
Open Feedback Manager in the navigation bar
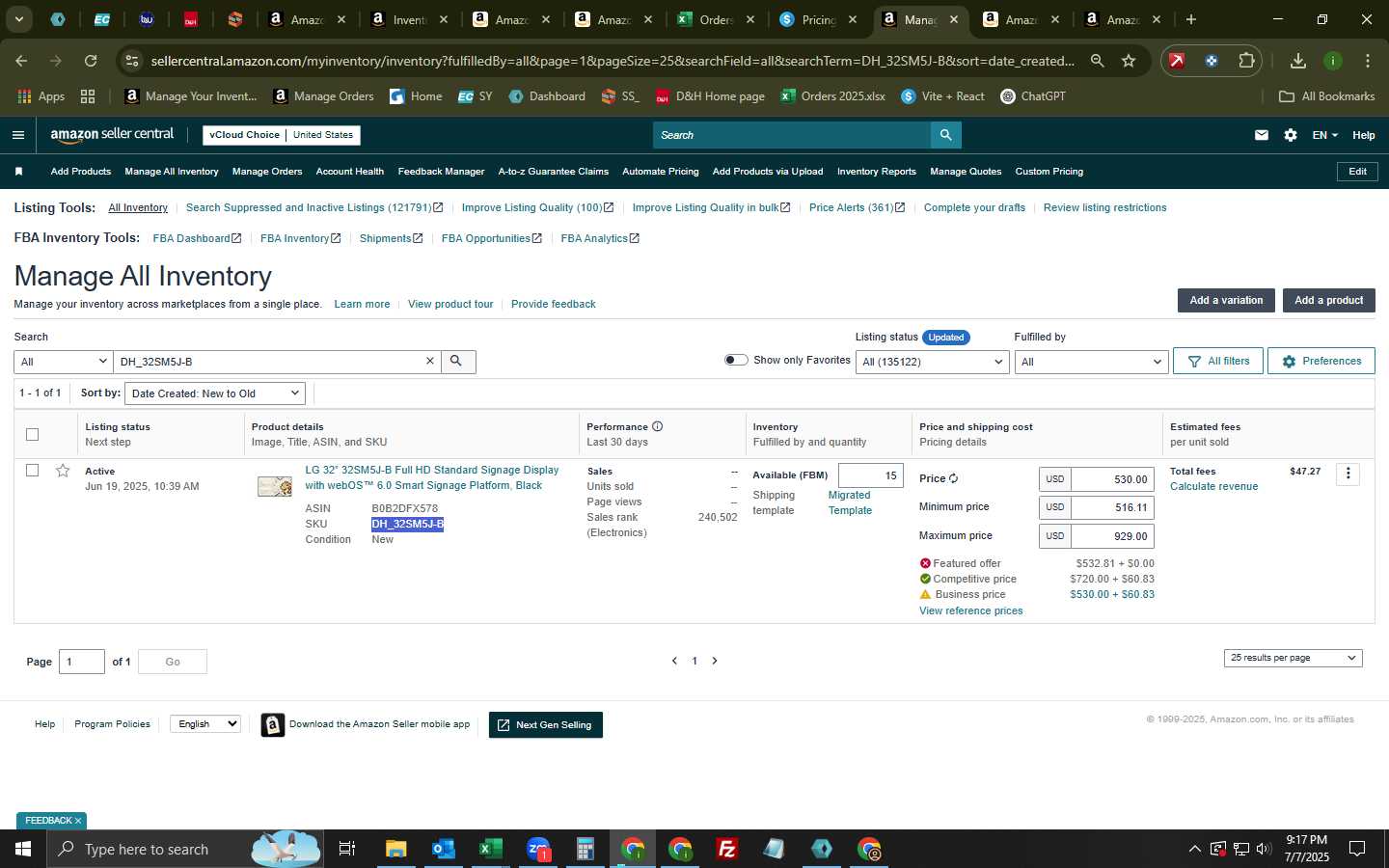click(441, 172)
